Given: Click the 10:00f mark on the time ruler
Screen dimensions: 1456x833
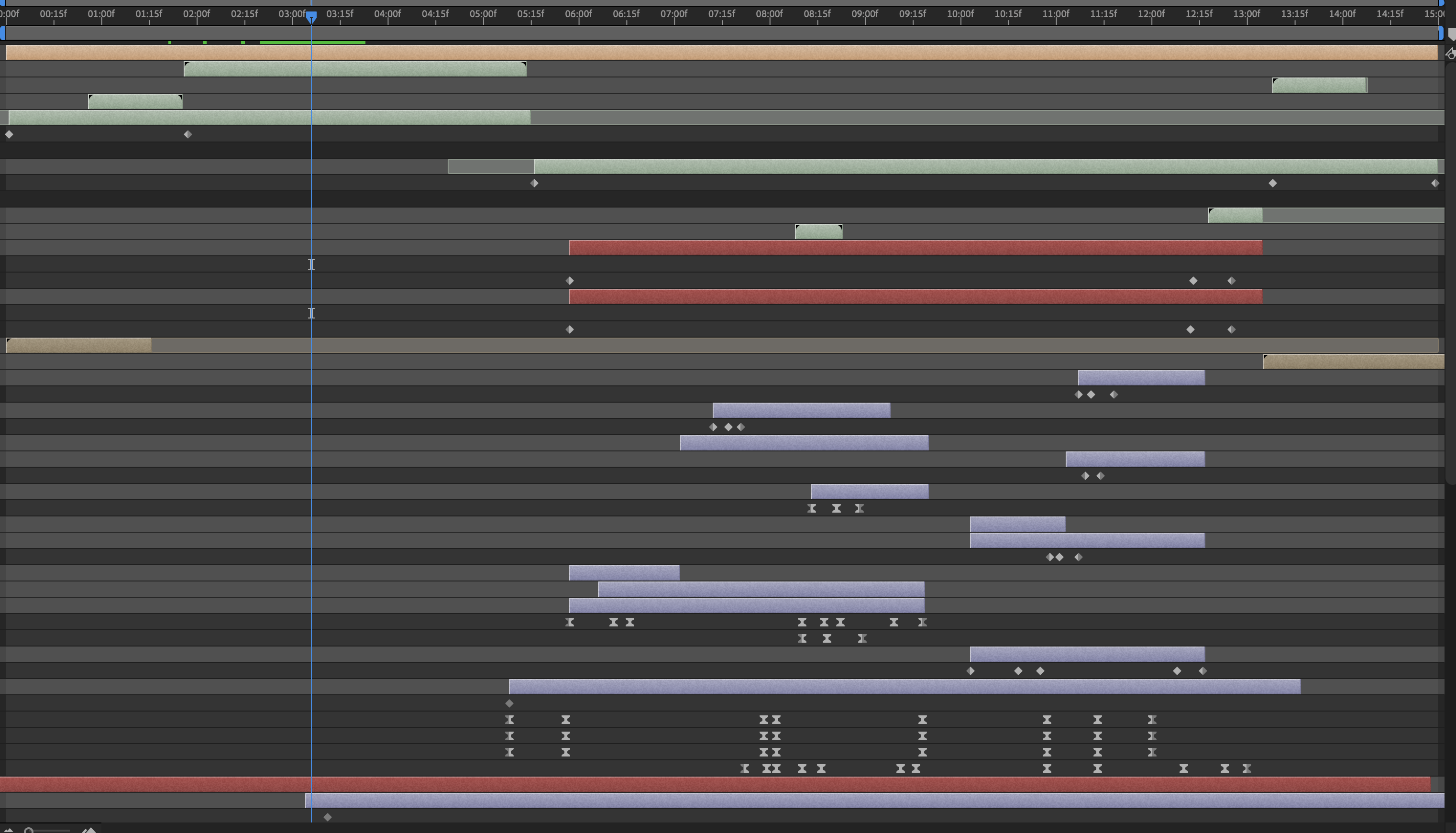Looking at the screenshot, I should coord(960,14).
